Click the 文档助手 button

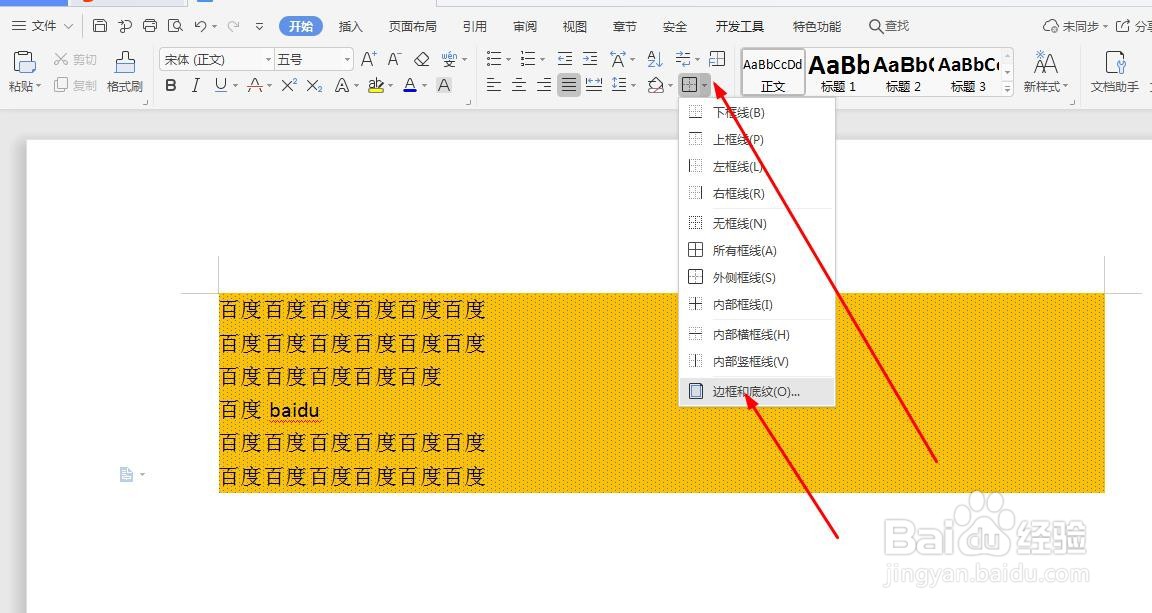pos(1115,71)
